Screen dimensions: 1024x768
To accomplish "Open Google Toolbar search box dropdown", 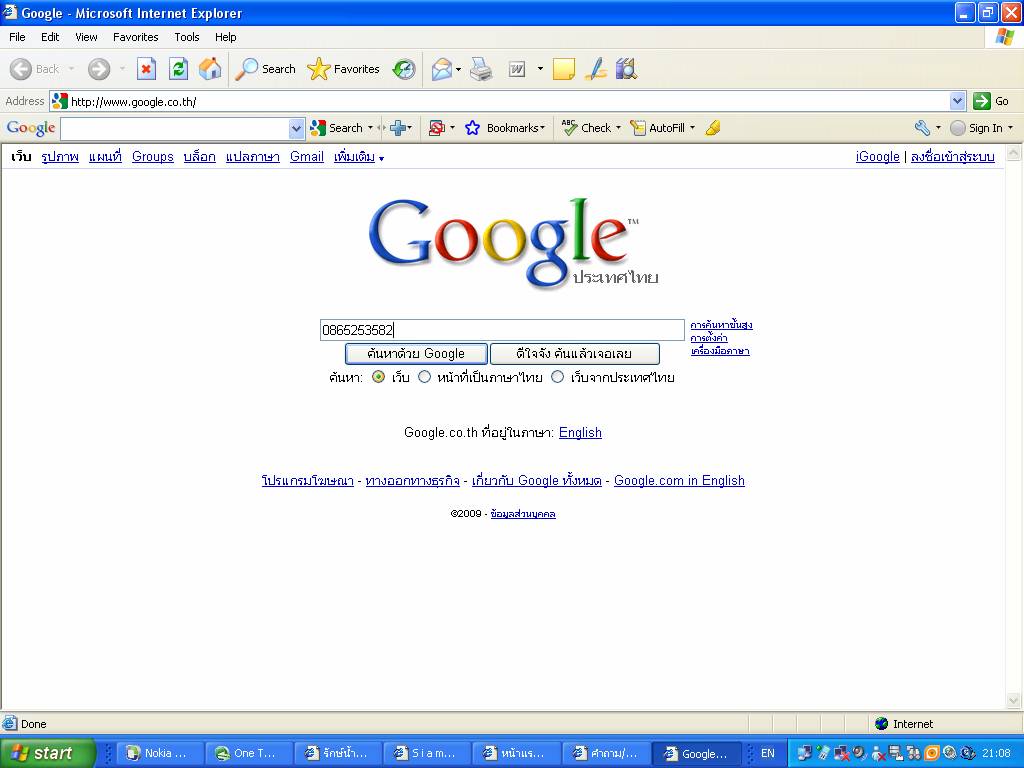I will click(296, 129).
